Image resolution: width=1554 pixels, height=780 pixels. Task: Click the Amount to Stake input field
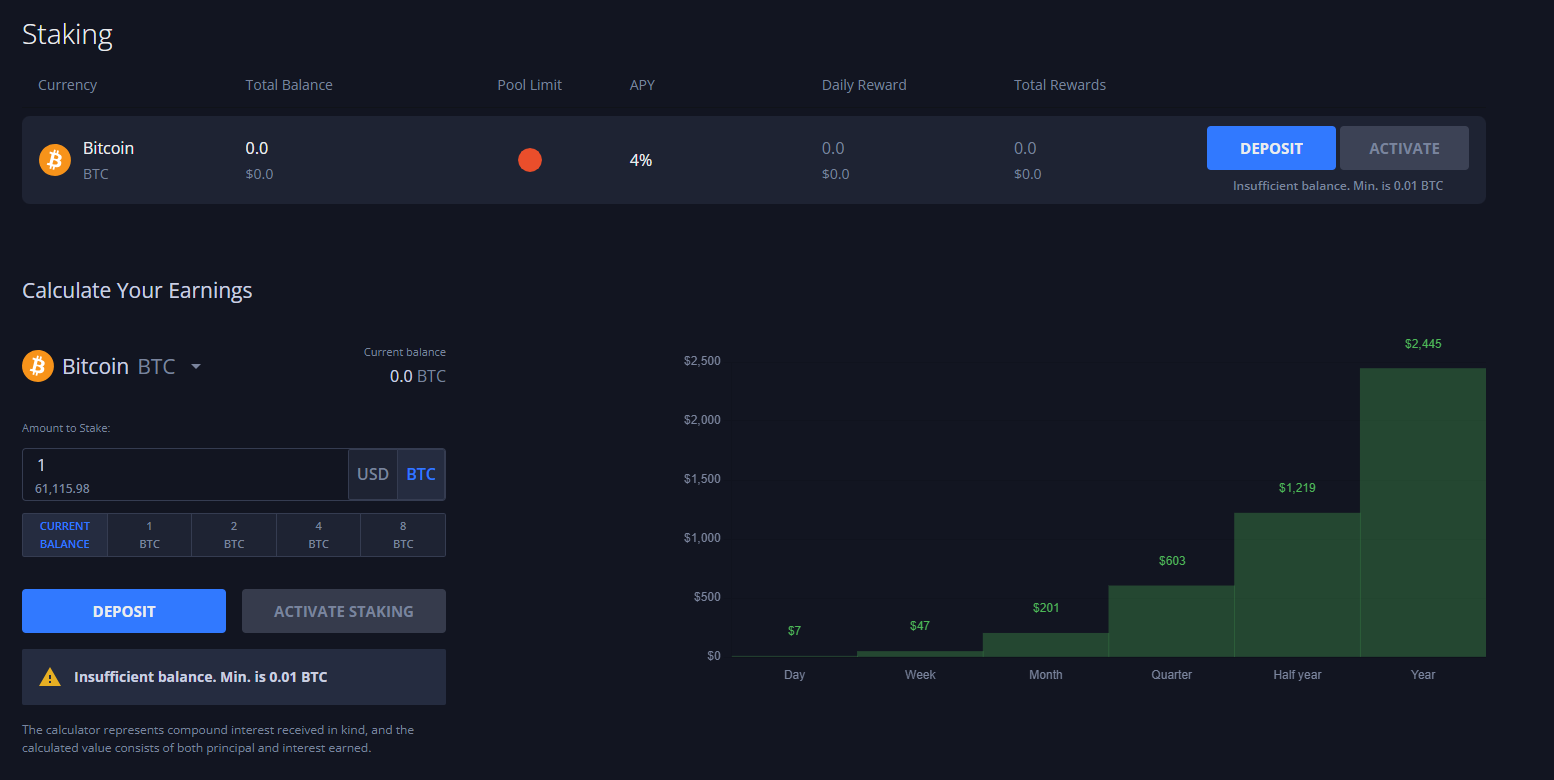(185, 466)
